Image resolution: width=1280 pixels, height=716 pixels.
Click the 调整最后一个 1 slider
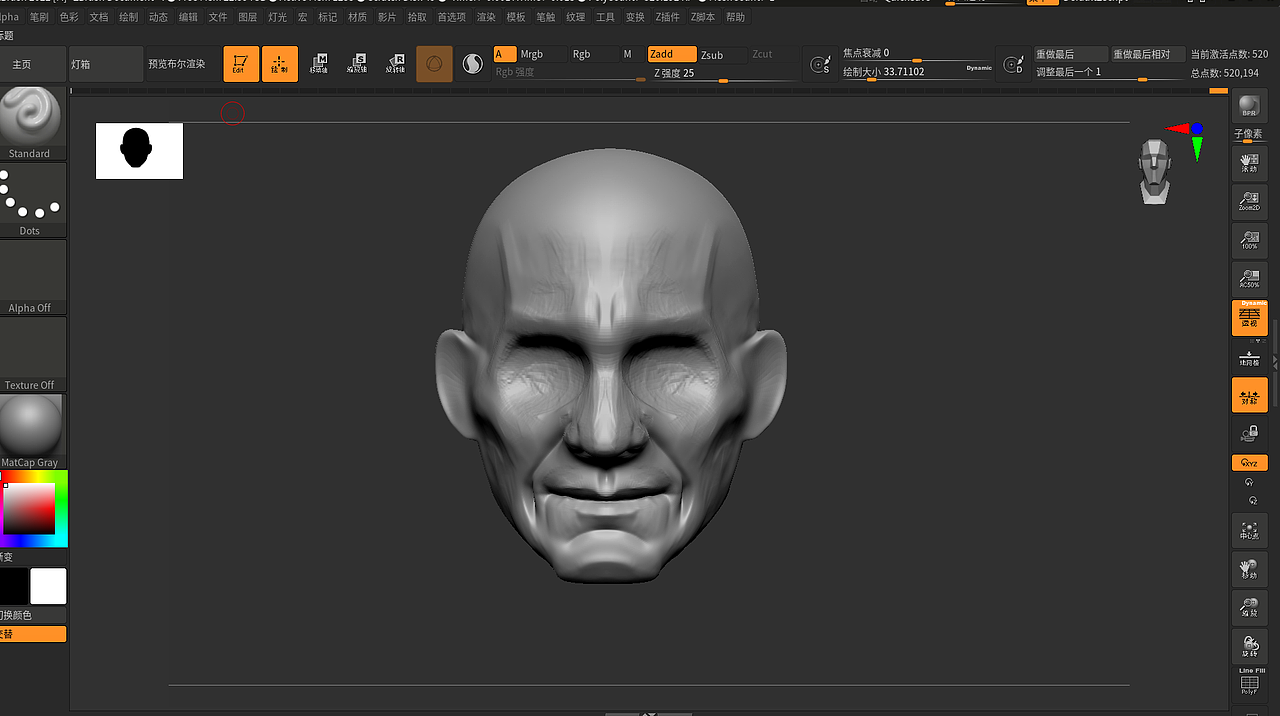(1109, 72)
